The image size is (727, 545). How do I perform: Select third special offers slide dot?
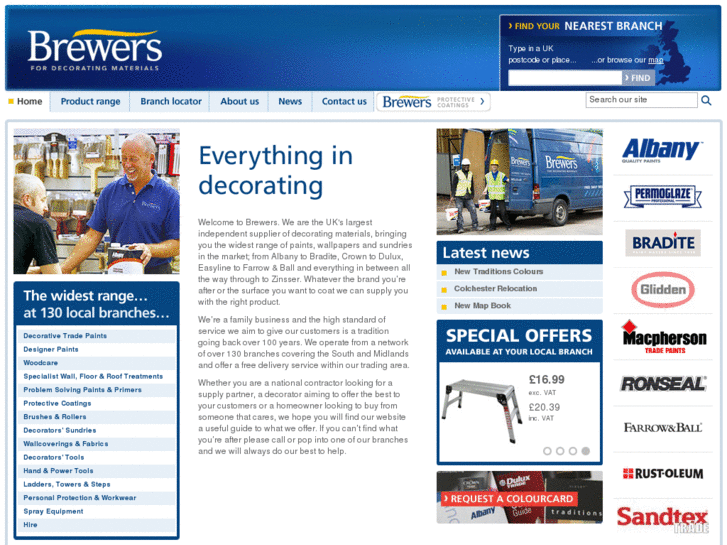(x=573, y=451)
